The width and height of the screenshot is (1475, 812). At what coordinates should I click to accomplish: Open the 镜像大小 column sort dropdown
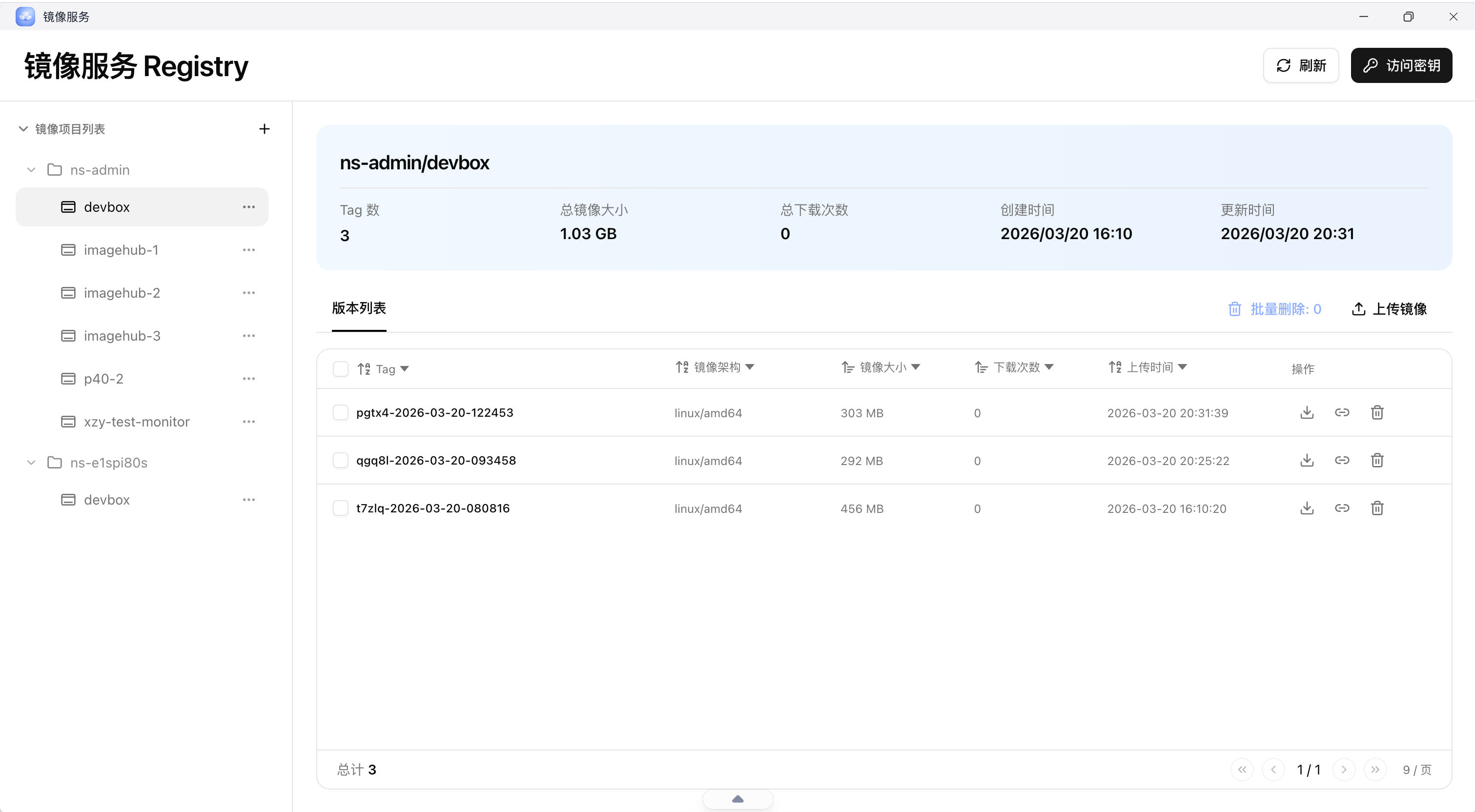(916, 367)
